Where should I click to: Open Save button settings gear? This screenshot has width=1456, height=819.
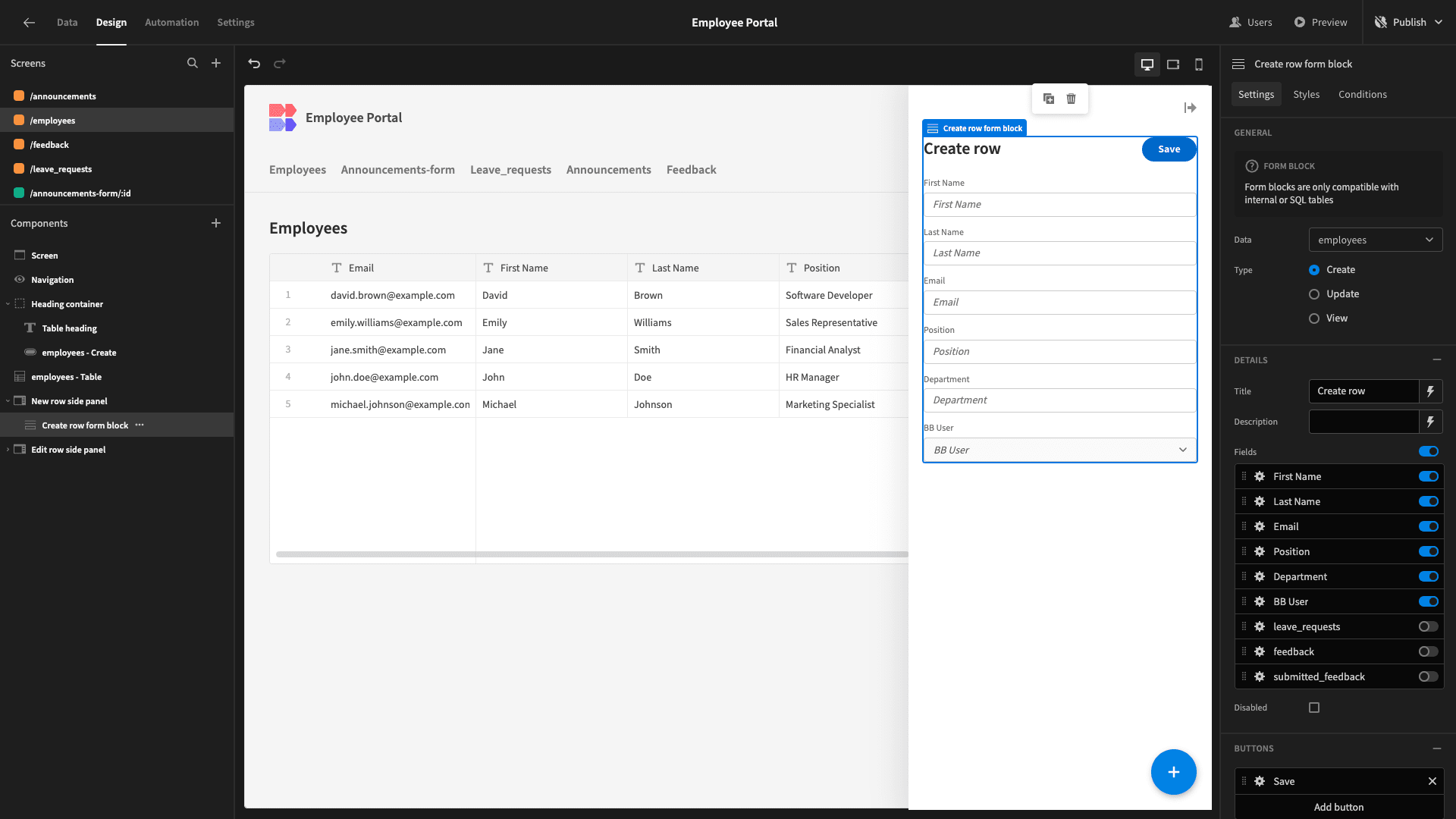coord(1260,781)
